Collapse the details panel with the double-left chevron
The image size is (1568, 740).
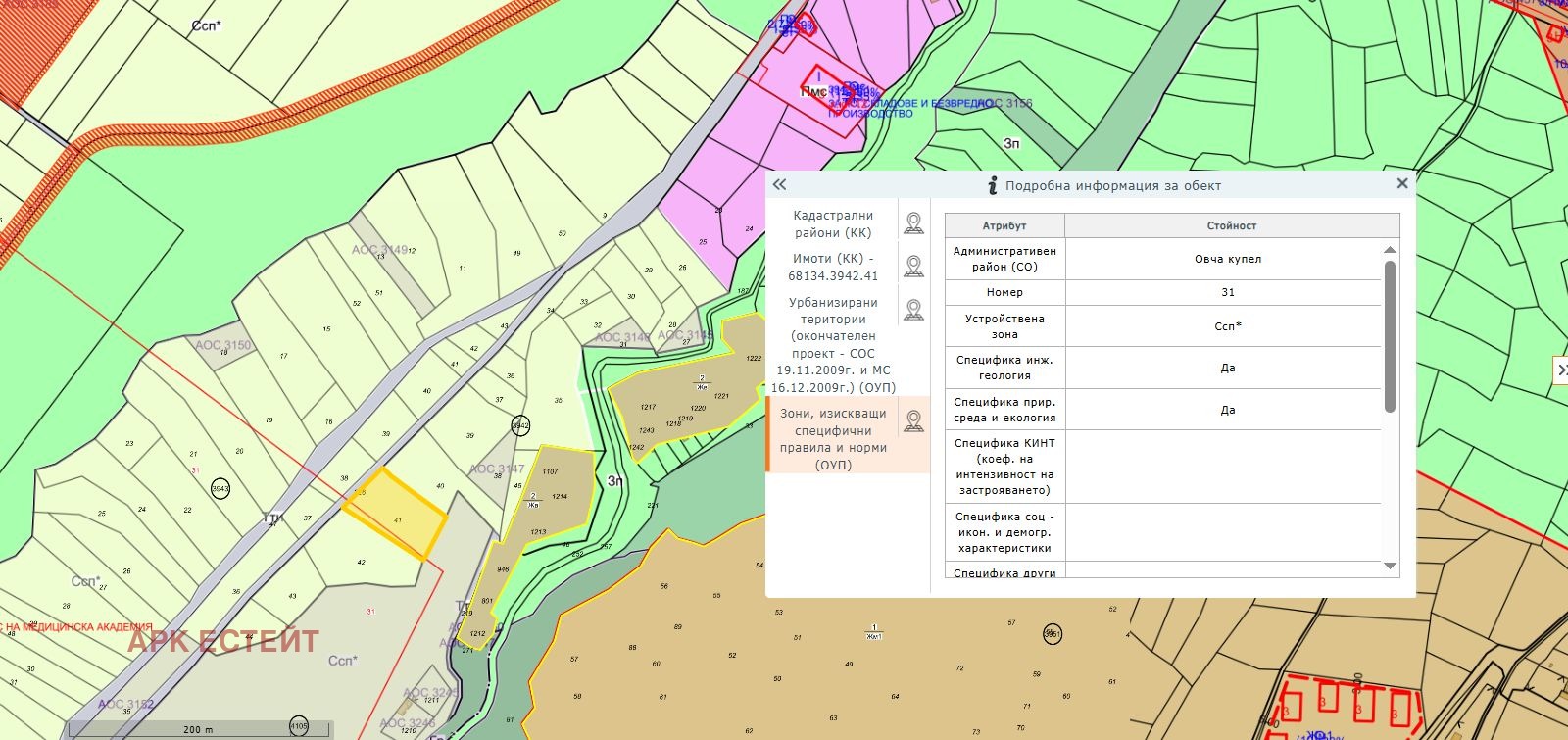click(779, 184)
